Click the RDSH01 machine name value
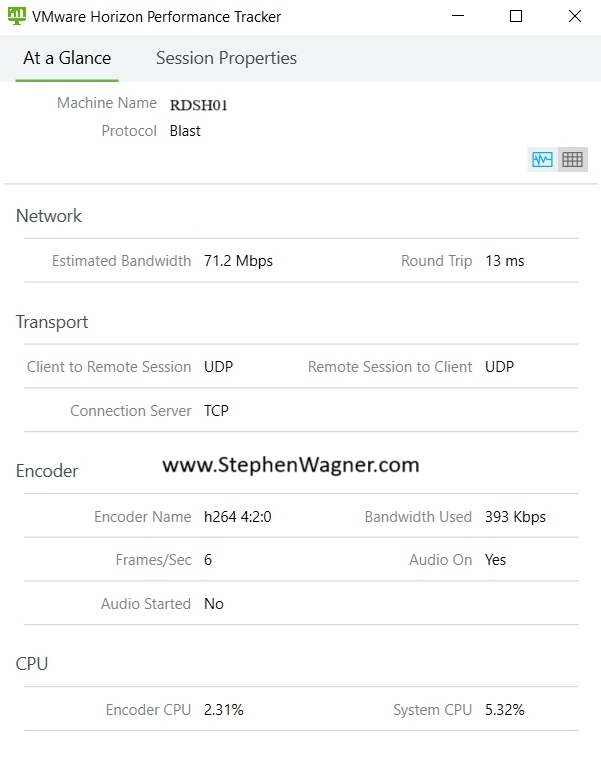Screen dimensions: 601x771 (x=199, y=105)
